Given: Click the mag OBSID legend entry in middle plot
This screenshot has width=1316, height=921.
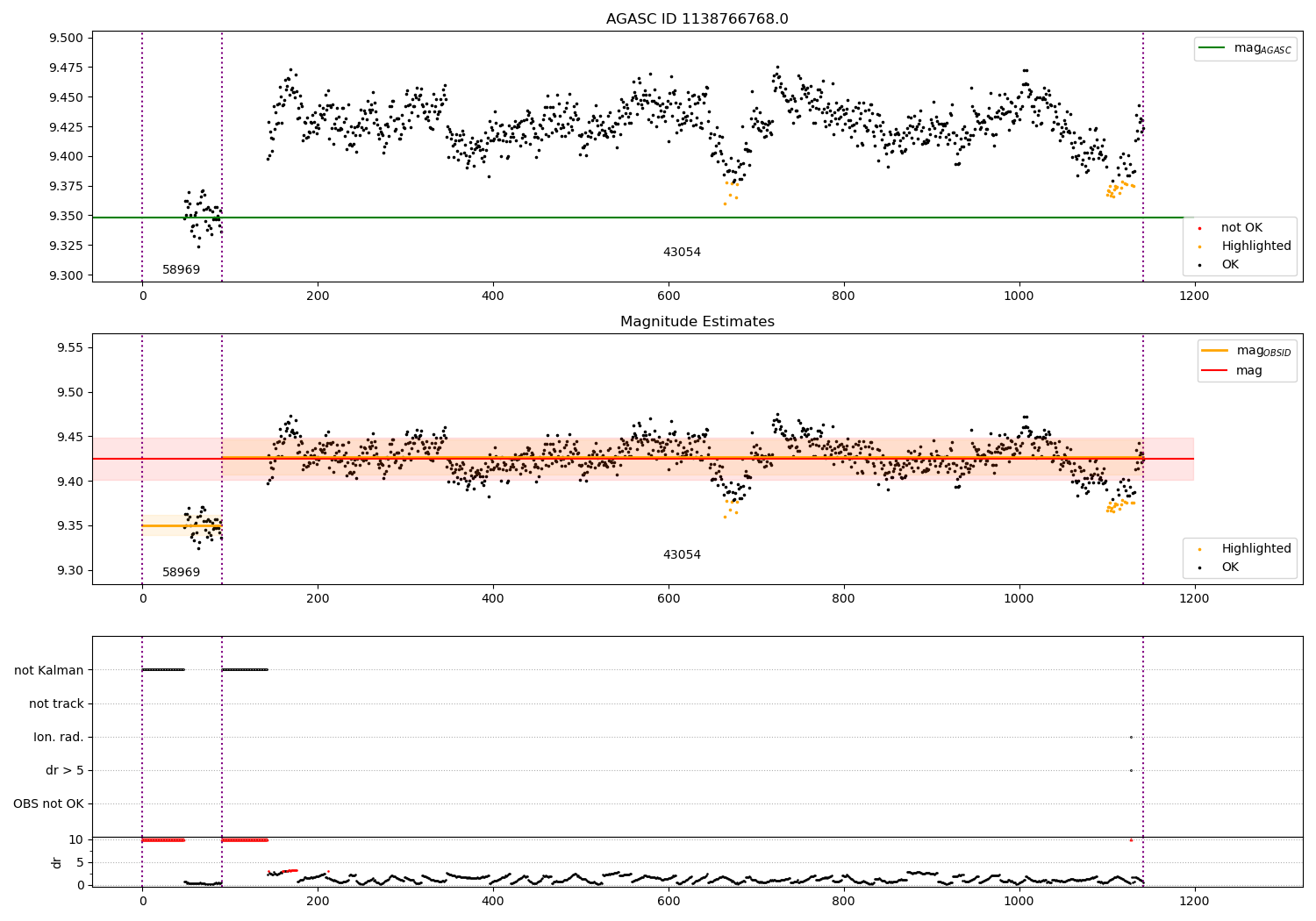Looking at the screenshot, I should tap(1246, 351).
